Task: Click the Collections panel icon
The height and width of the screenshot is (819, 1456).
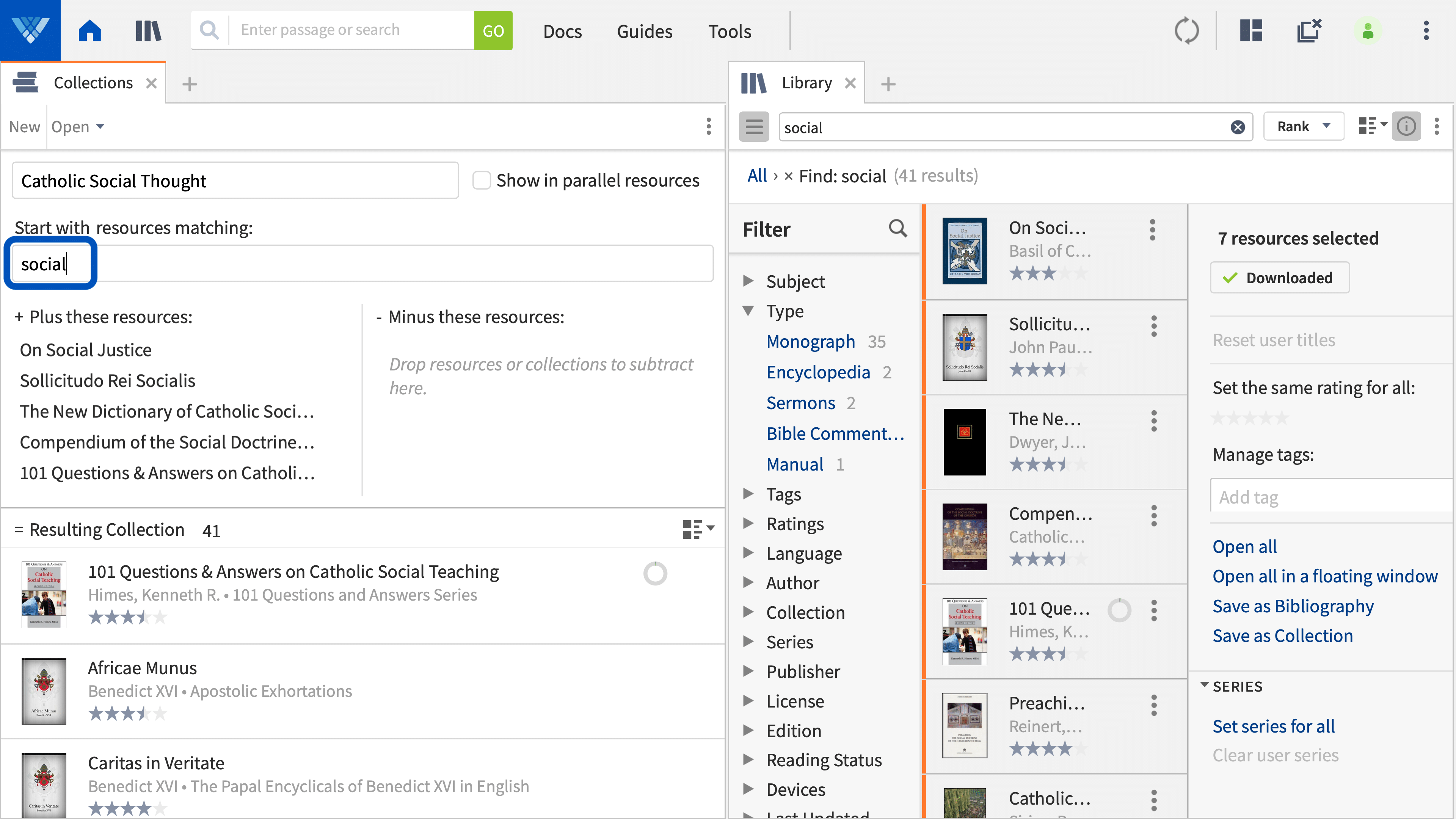Action: pyautogui.click(x=25, y=83)
